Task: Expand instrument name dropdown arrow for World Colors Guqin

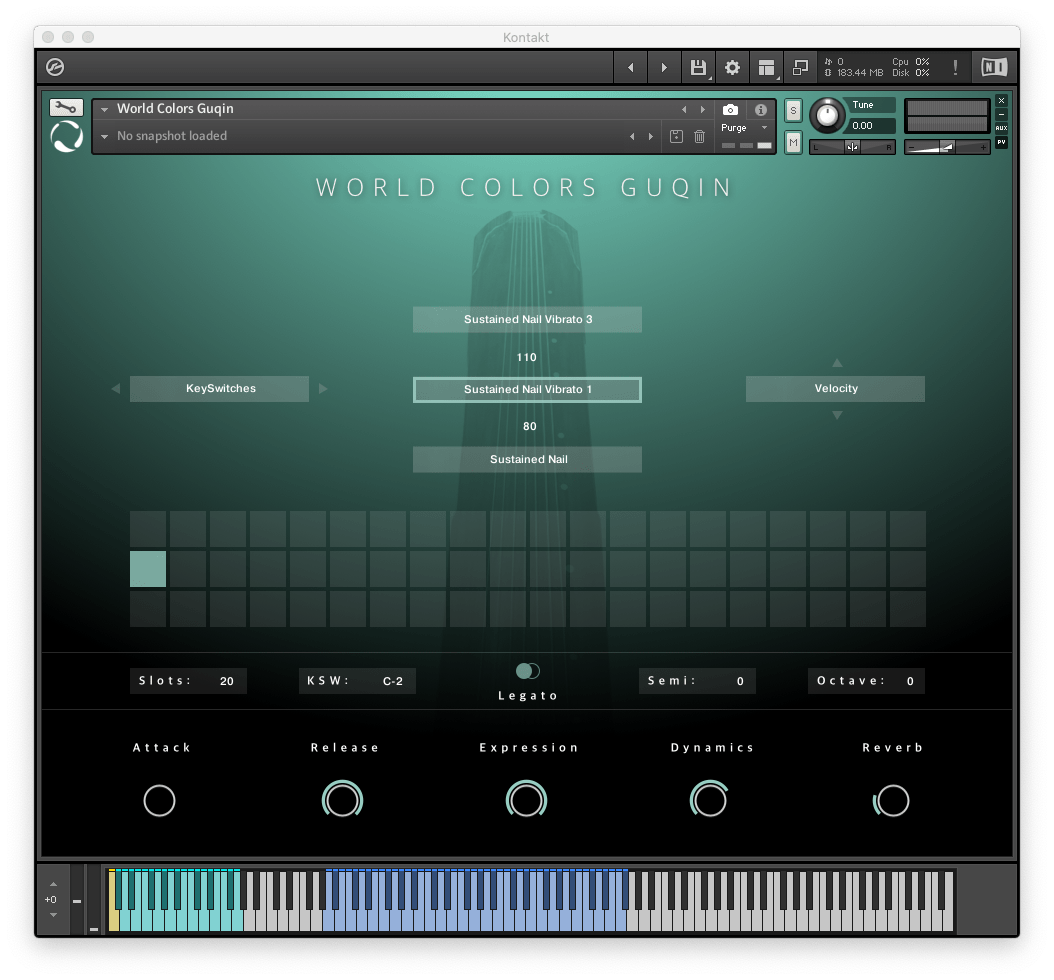Action: [x=104, y=110]
